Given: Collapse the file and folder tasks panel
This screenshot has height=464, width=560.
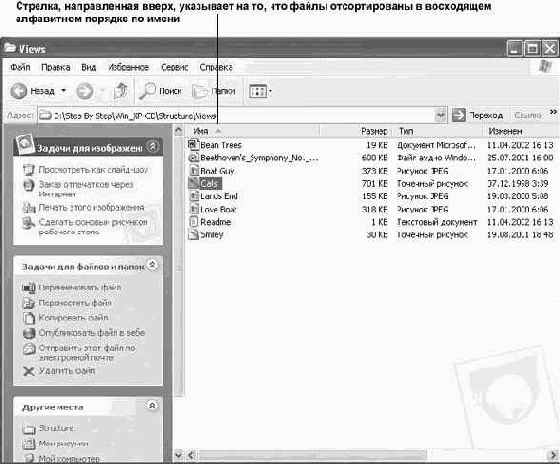Looking at the screenshot, I should [152, 265].
